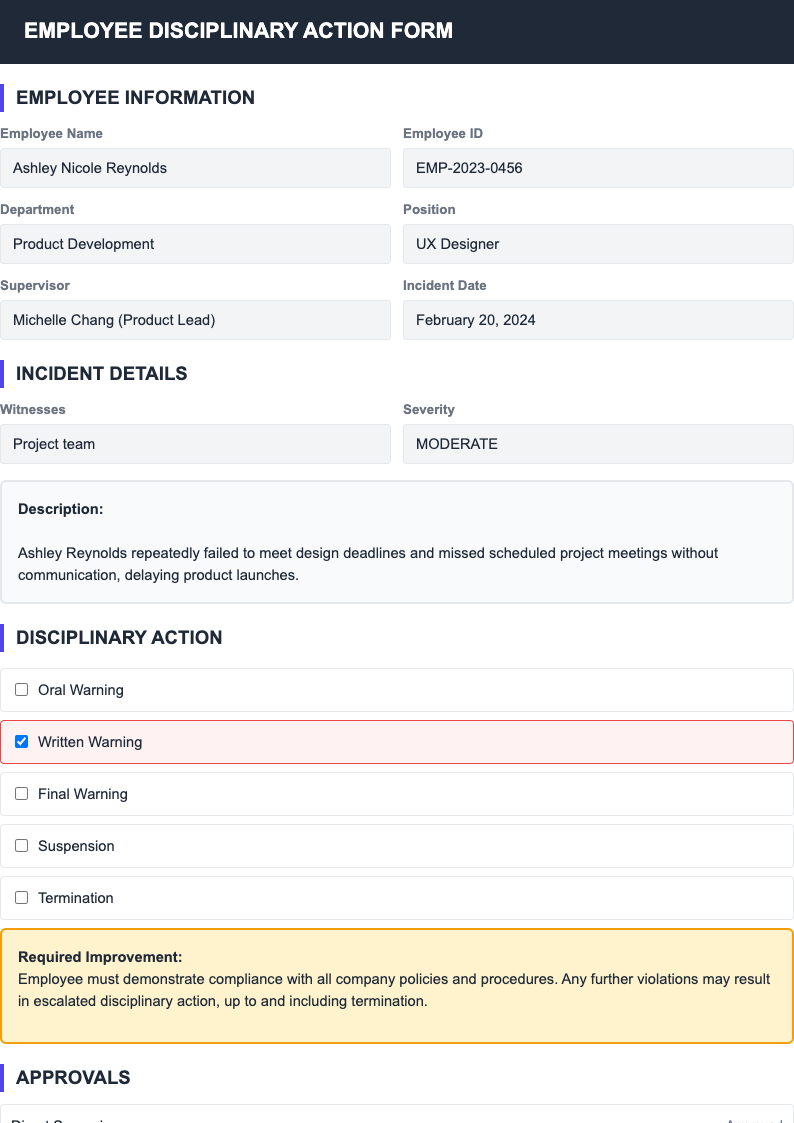Click the Department field showing Product Development
Image resolution: width=794 pixels, height=1123 pixels.
(195, 243)
